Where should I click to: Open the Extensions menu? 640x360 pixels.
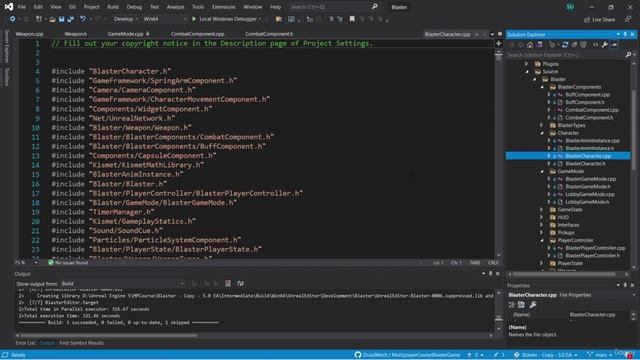click(224, 7)
